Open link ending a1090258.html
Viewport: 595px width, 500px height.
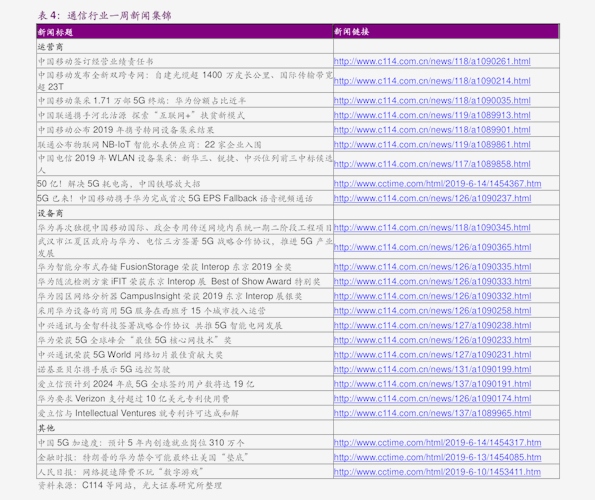(432, 311)
